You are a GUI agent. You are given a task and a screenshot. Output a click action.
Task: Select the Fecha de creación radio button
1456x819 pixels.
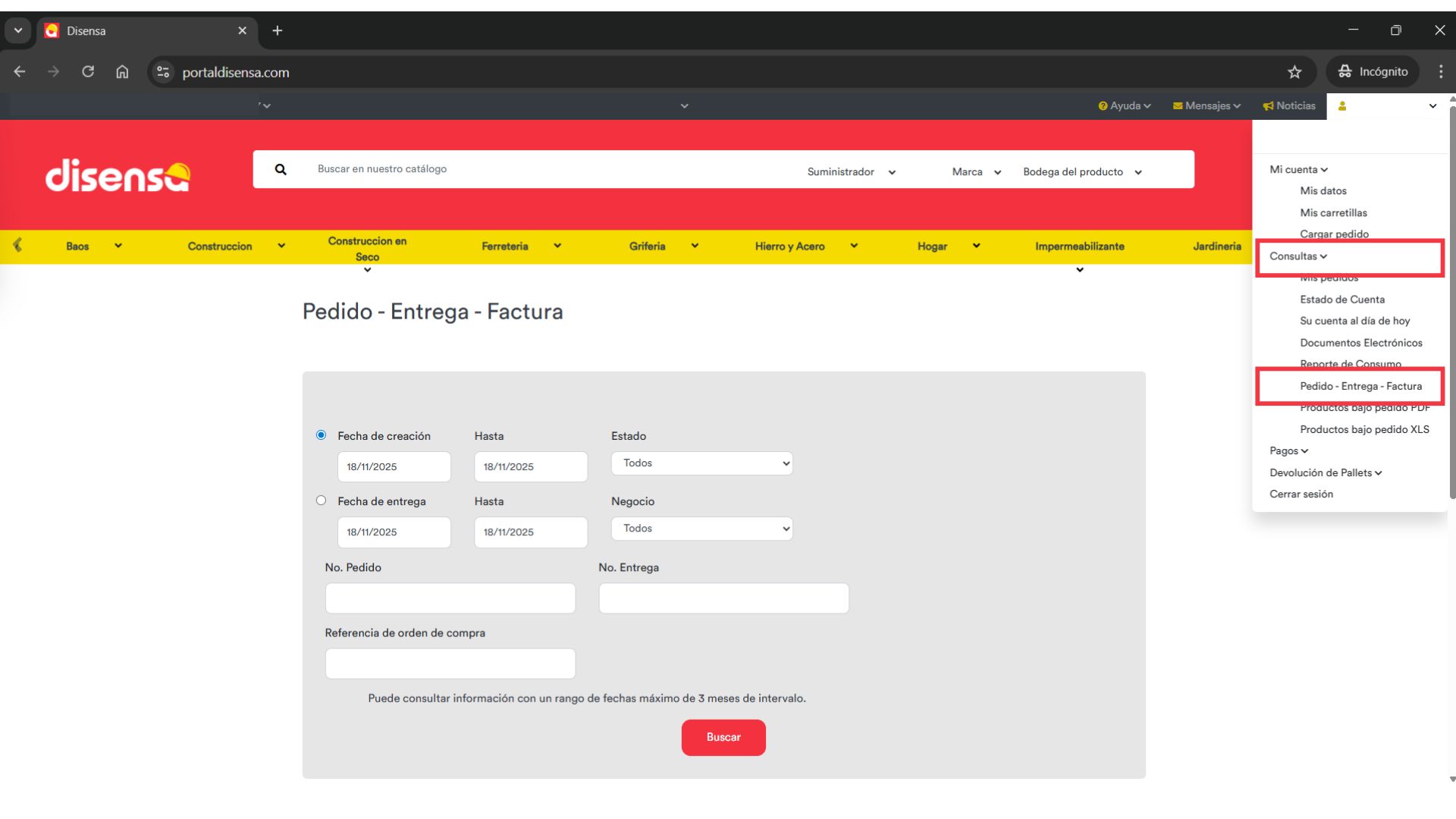[322, 435]
